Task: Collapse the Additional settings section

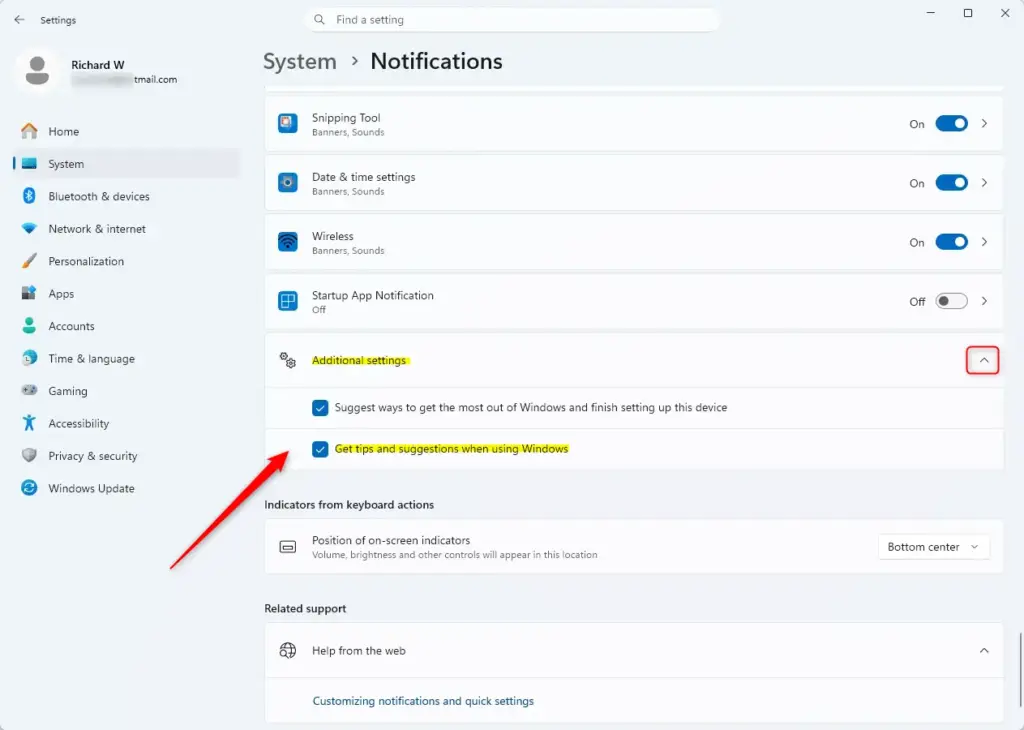Action: pos(983,360)
